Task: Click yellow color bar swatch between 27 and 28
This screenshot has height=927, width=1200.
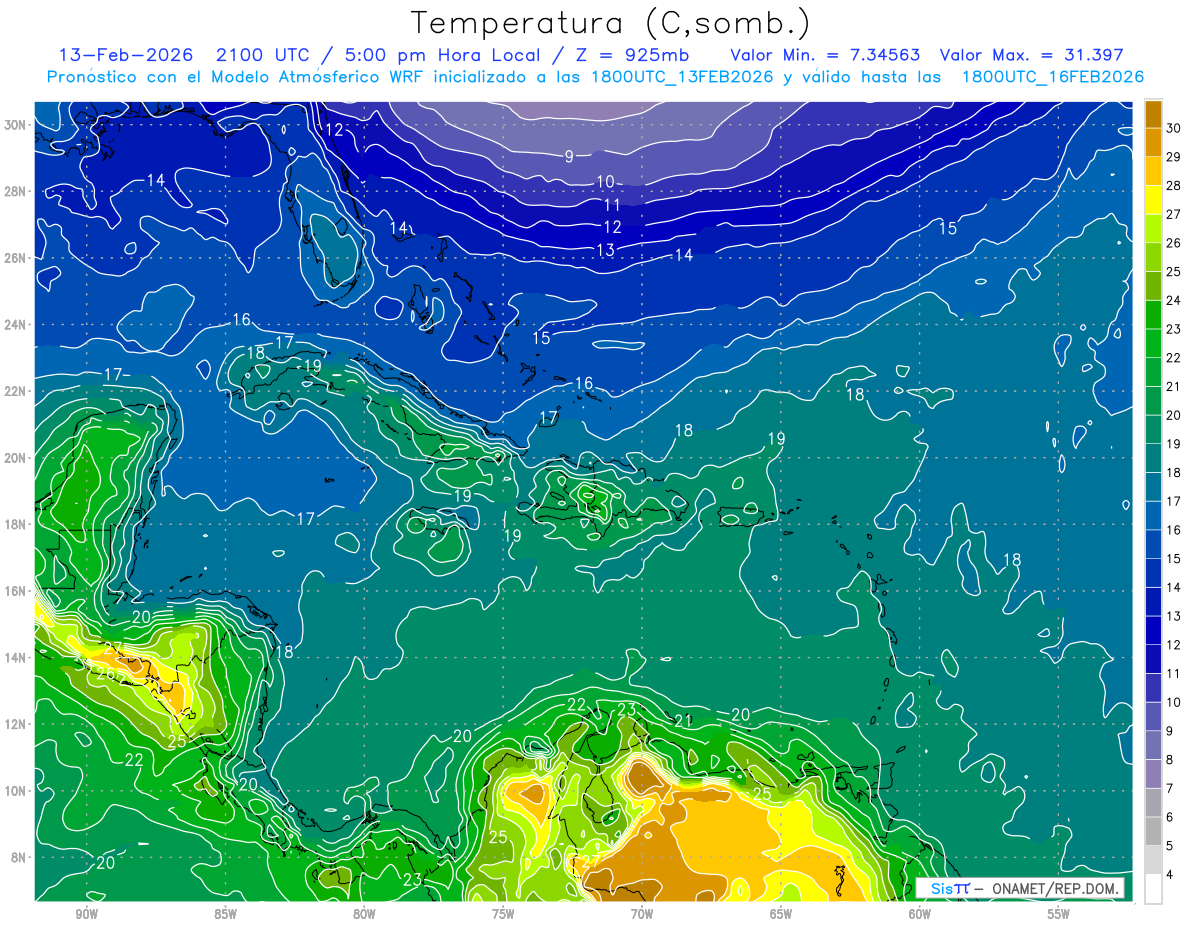Action: (1153, 200)
